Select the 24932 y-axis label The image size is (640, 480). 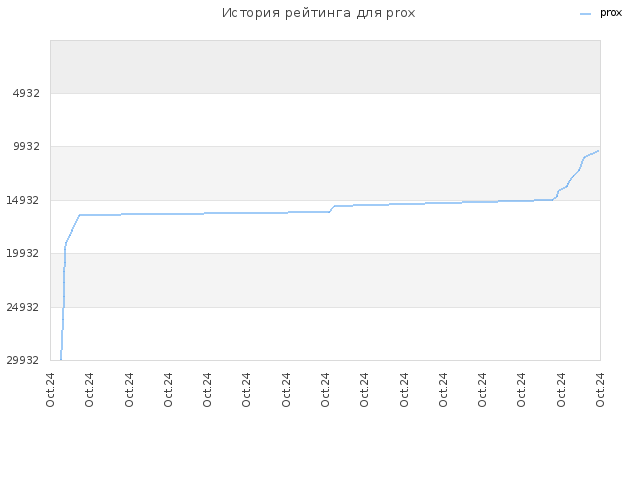[x=23, y=307]
